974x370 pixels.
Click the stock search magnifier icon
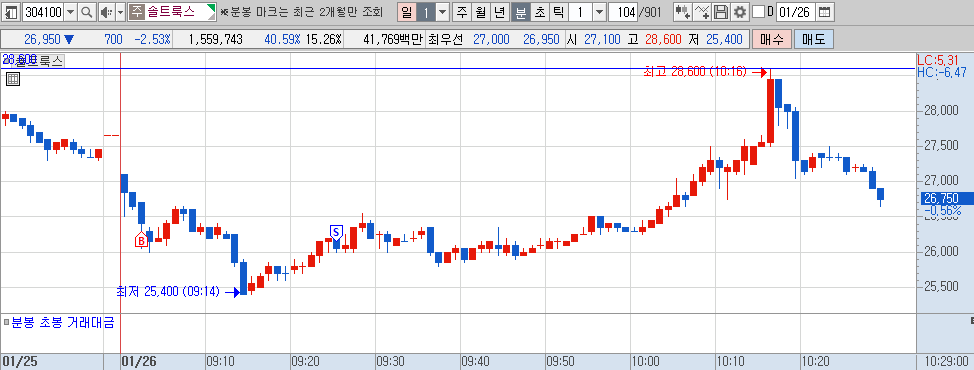coord(86,12)
